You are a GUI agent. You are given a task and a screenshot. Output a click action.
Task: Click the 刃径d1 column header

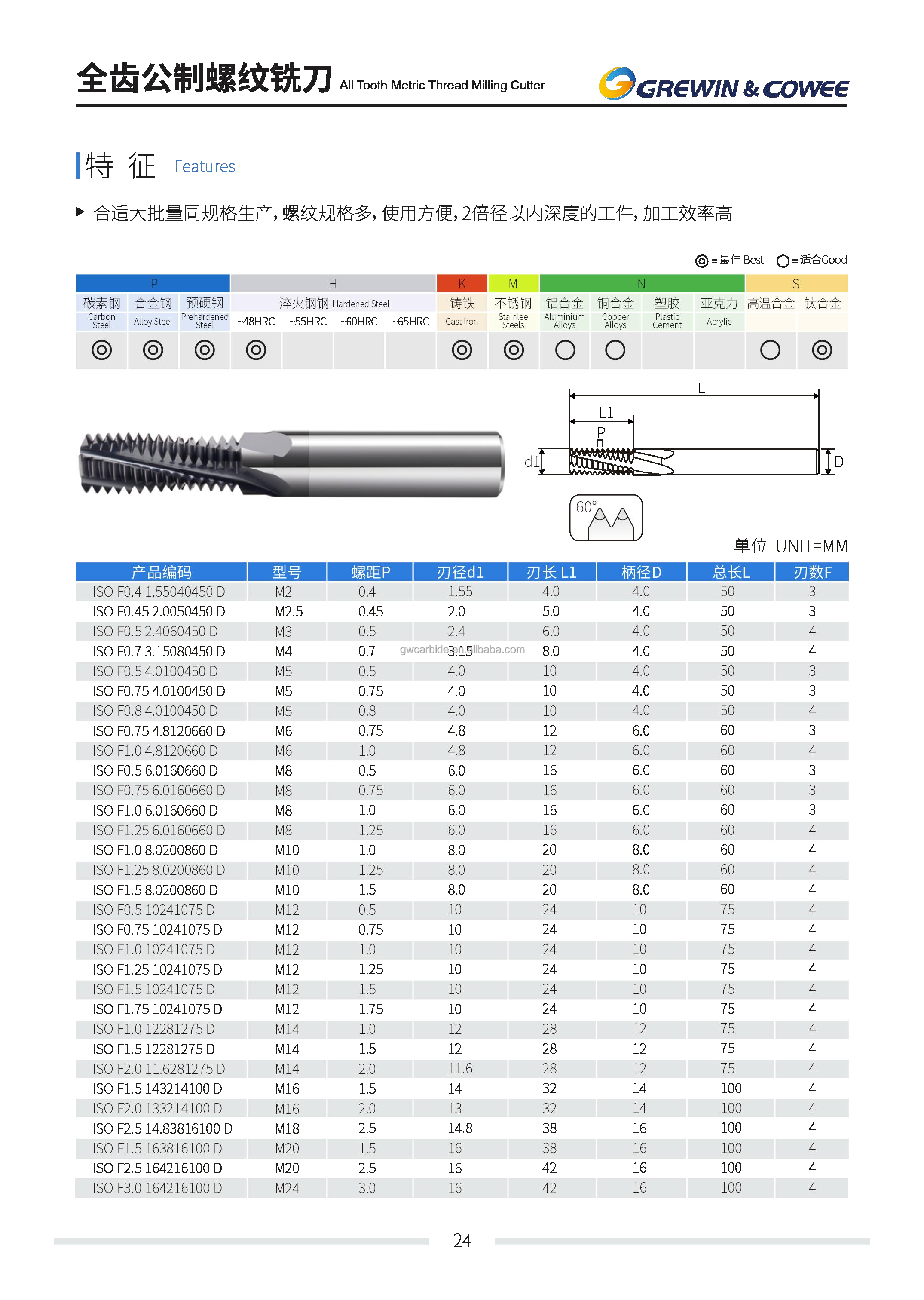460,572
